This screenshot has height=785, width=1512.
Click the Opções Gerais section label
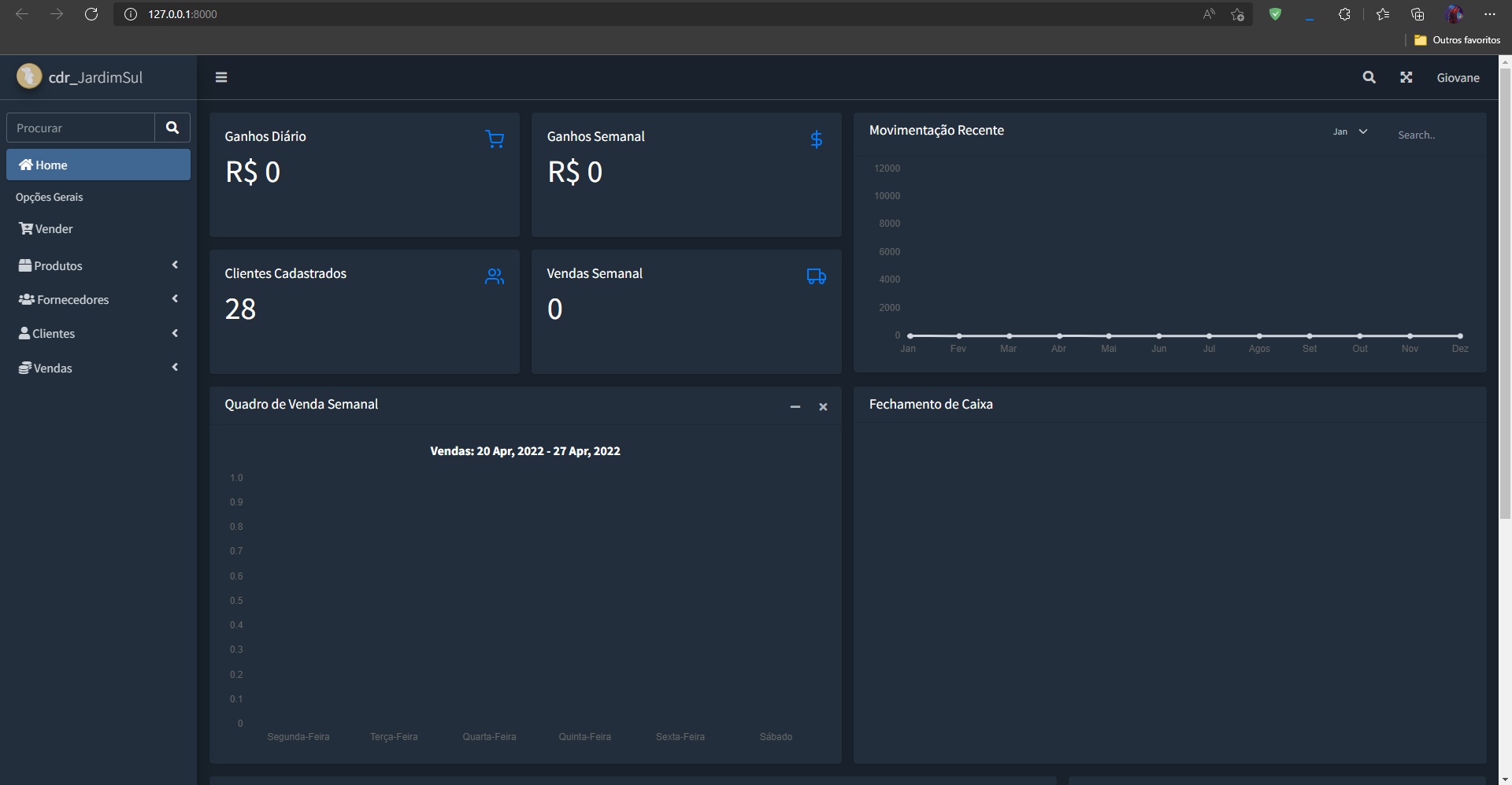(x=49, y=197)
